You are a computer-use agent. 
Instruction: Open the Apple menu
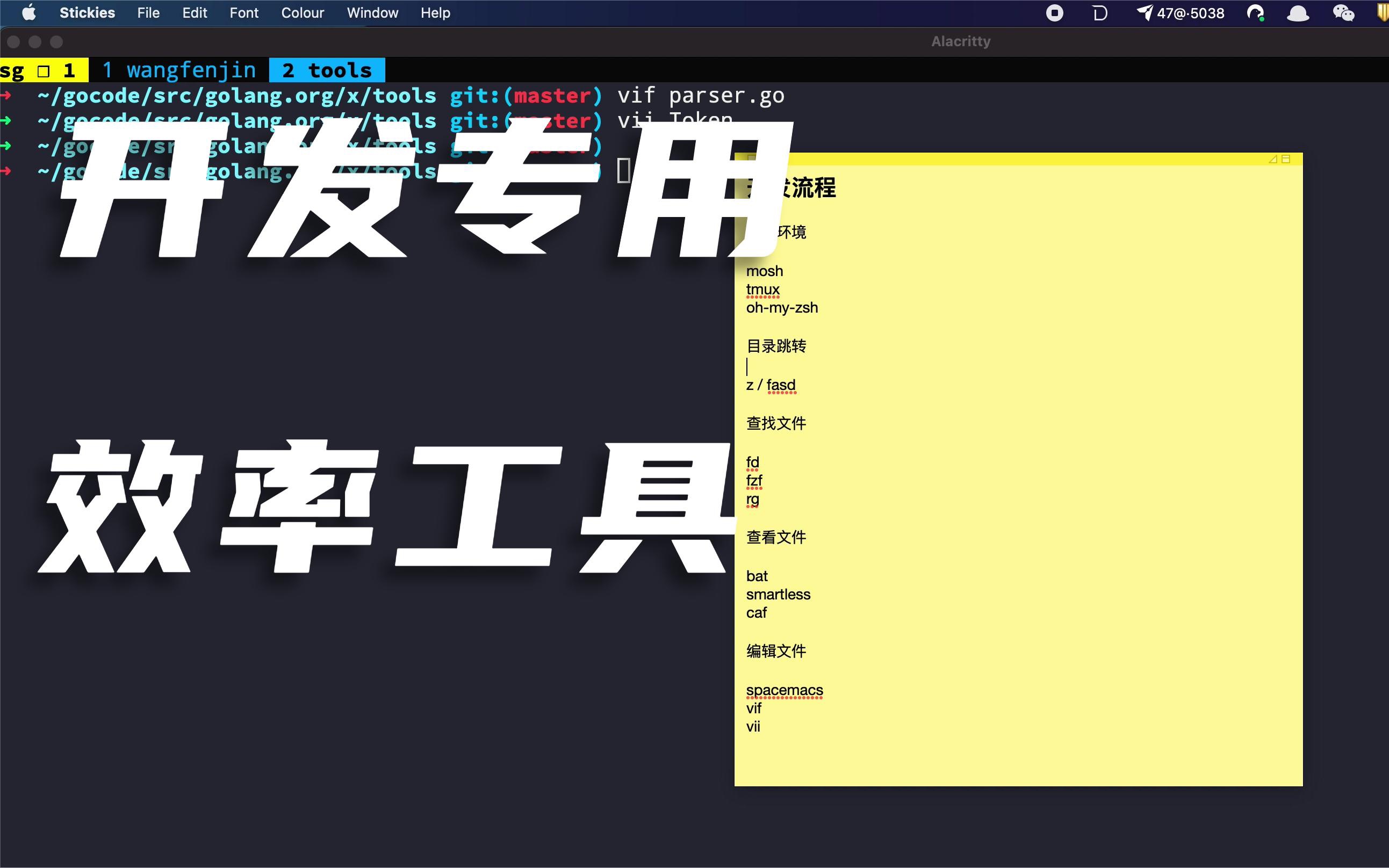click(28, 13)
